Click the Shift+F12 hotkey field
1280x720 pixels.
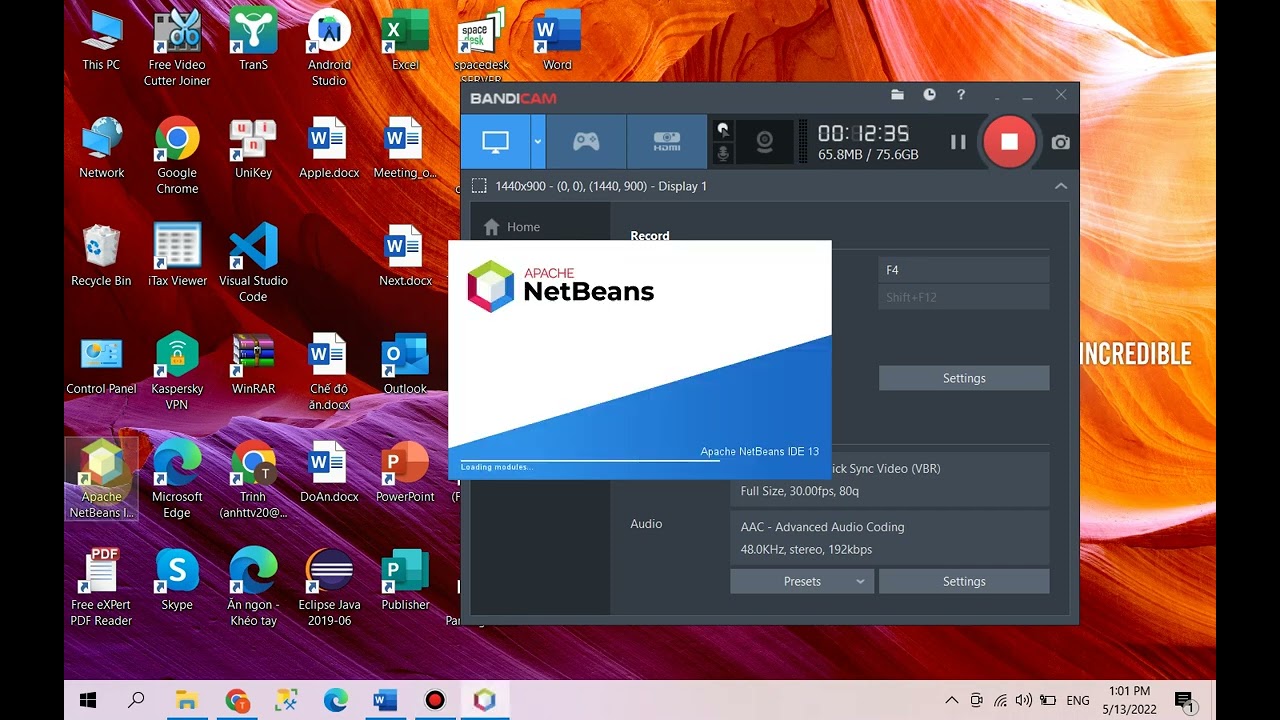964,297
